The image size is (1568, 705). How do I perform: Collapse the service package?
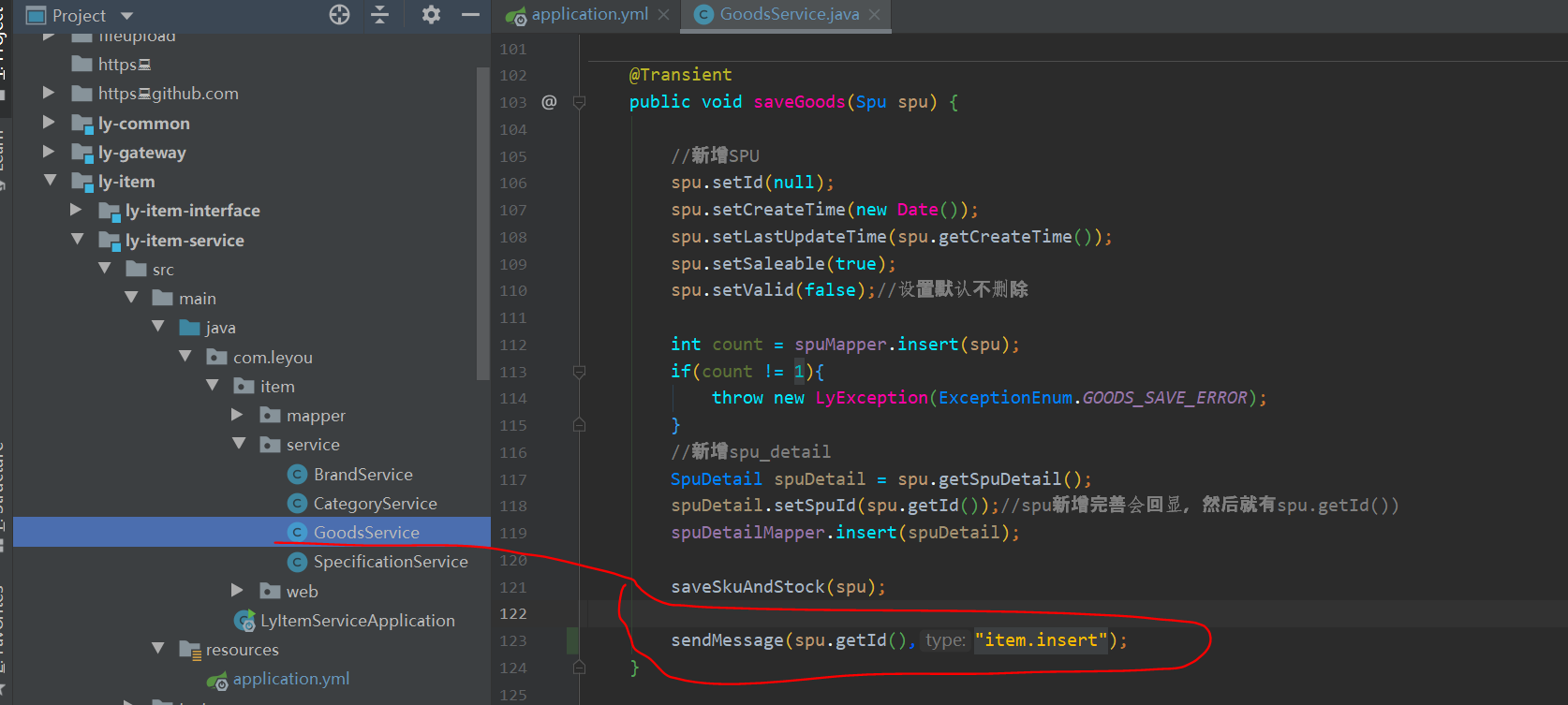(239, 443)
